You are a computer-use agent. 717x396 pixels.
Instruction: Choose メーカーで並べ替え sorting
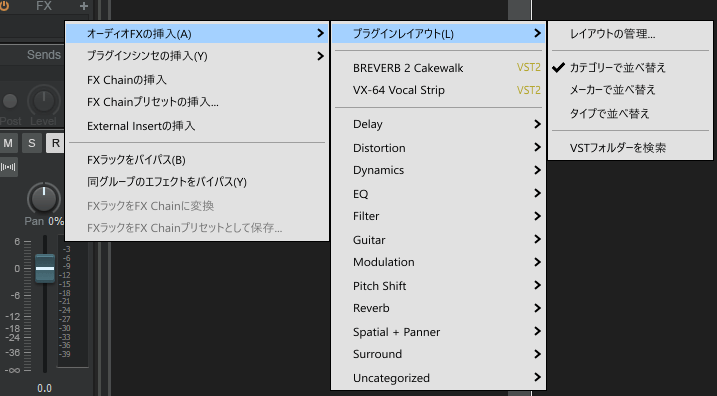coord(630,90)
